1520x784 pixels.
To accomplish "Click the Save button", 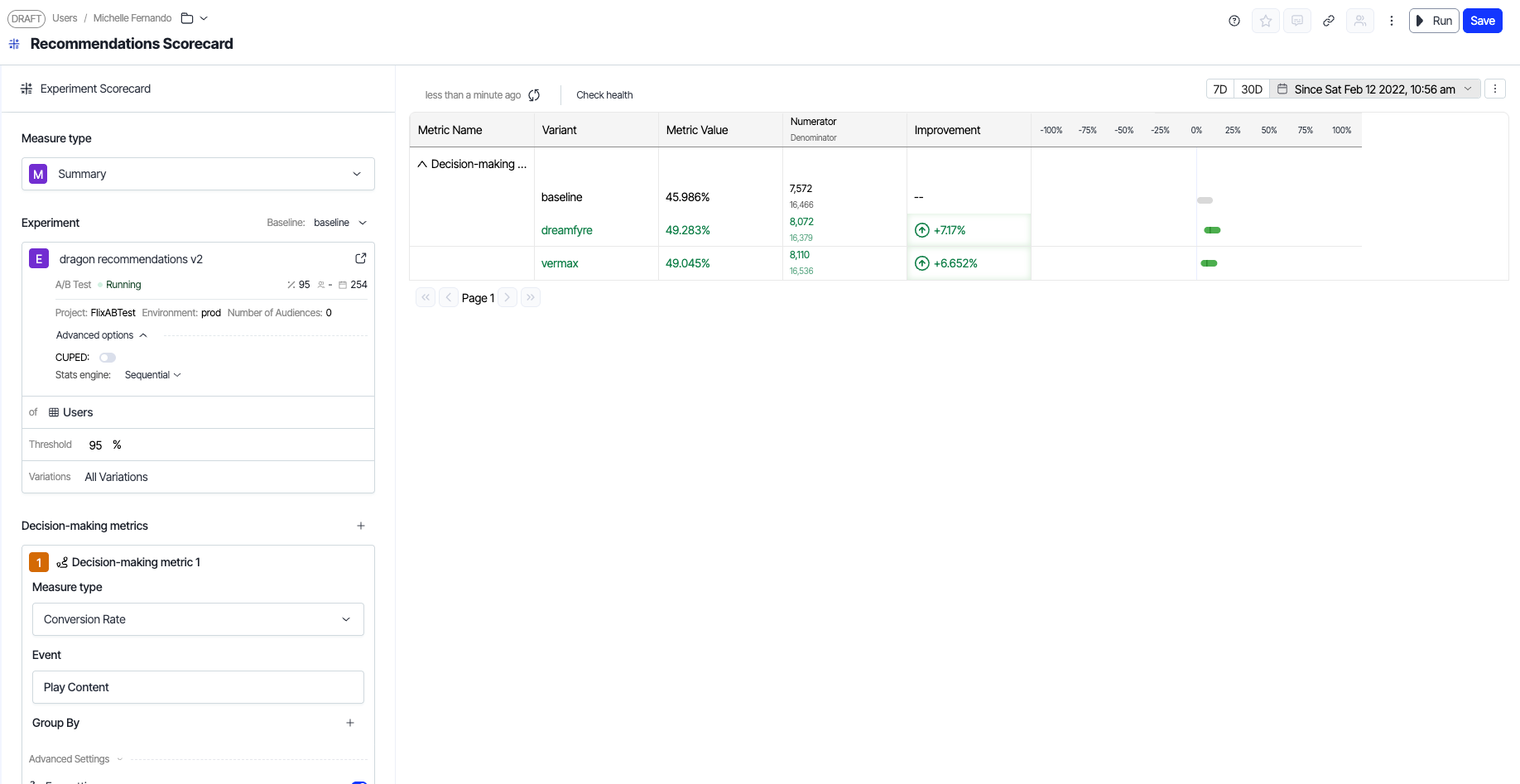I will click(1482, 21).
